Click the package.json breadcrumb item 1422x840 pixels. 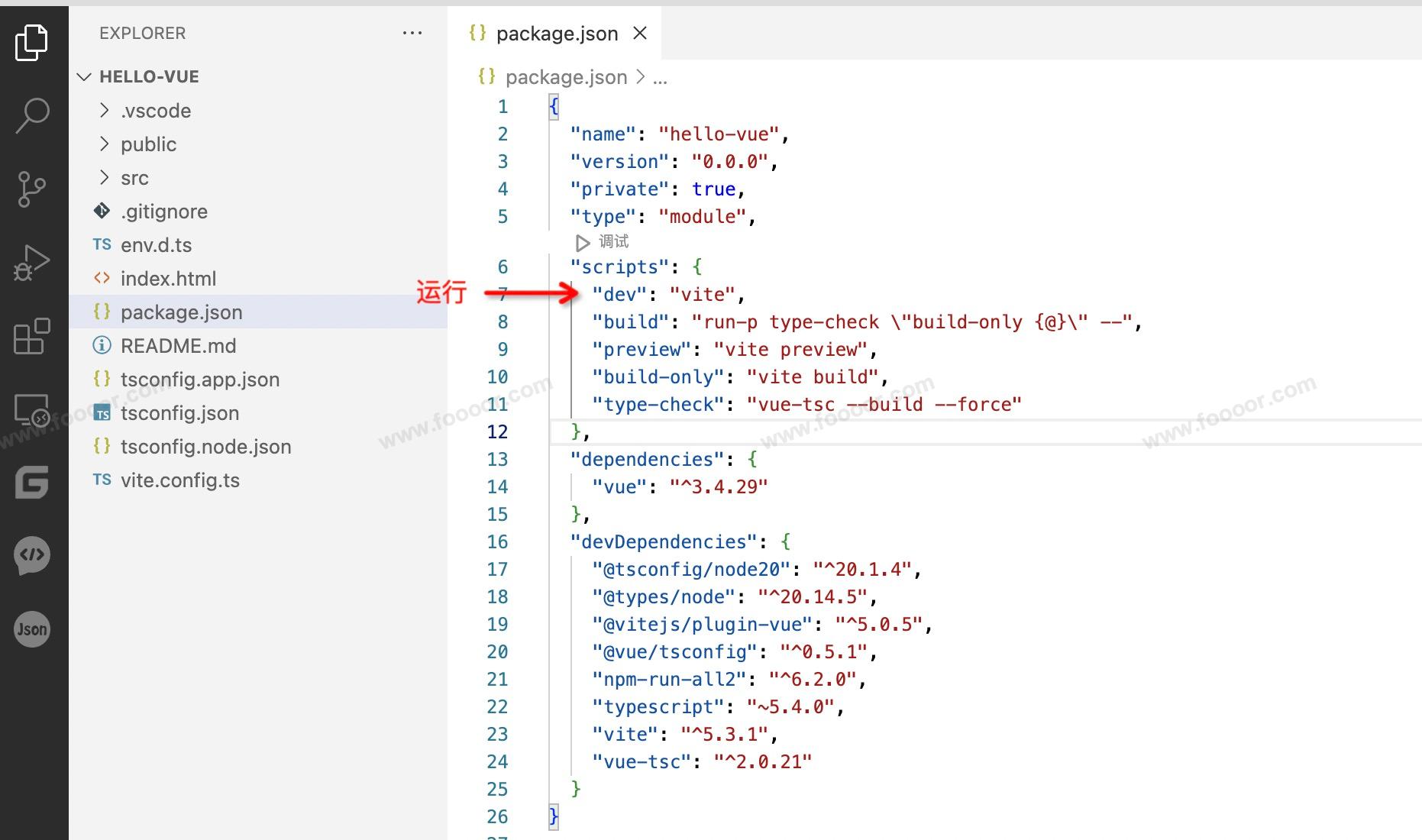565,77
